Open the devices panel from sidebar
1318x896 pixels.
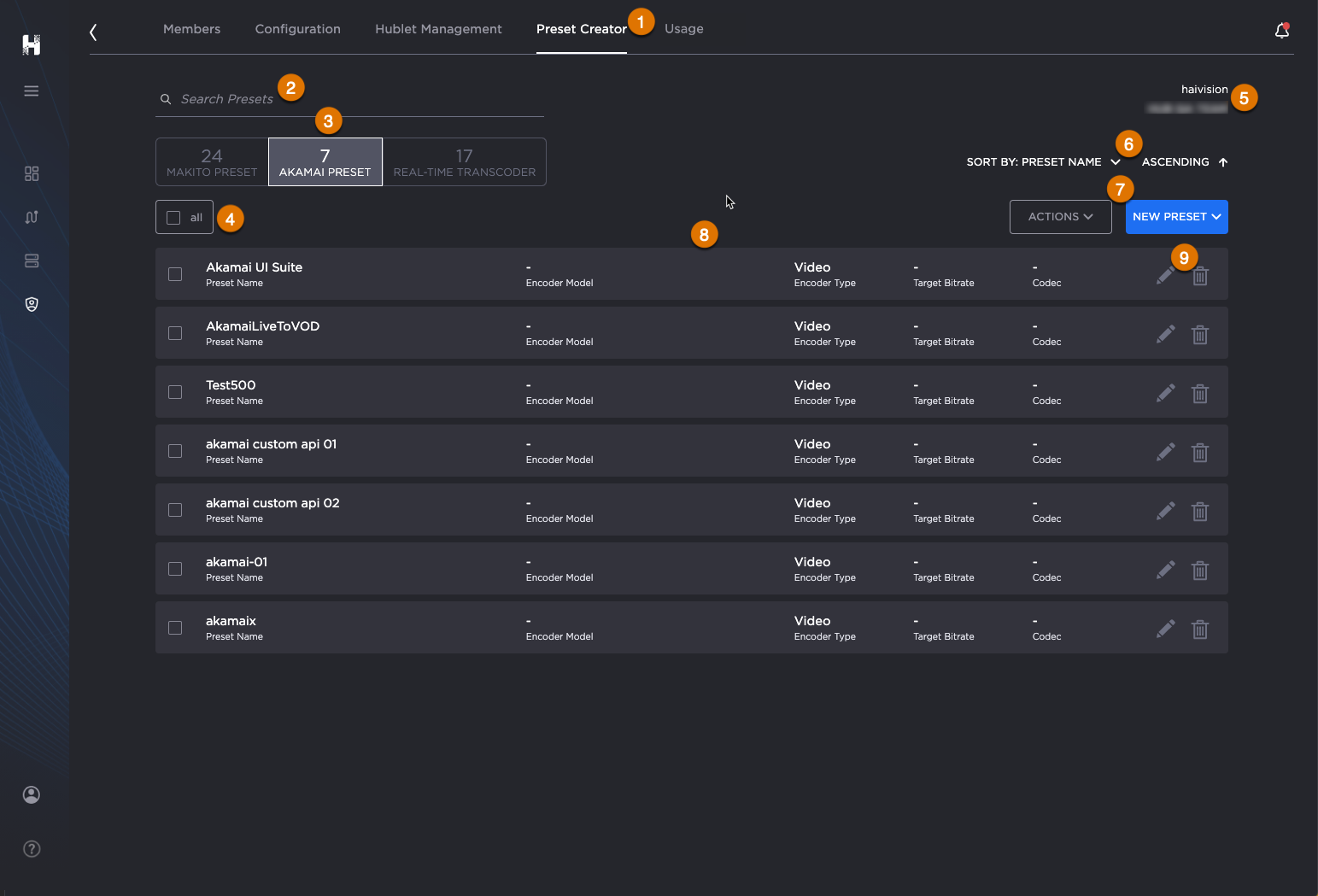pos(32,261)
